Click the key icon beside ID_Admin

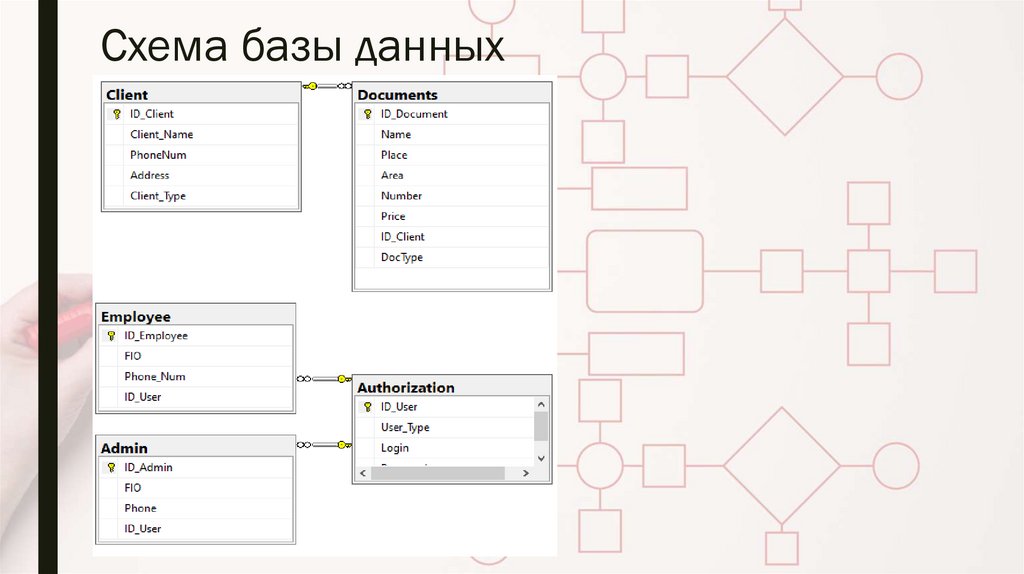tap(112, 468)
